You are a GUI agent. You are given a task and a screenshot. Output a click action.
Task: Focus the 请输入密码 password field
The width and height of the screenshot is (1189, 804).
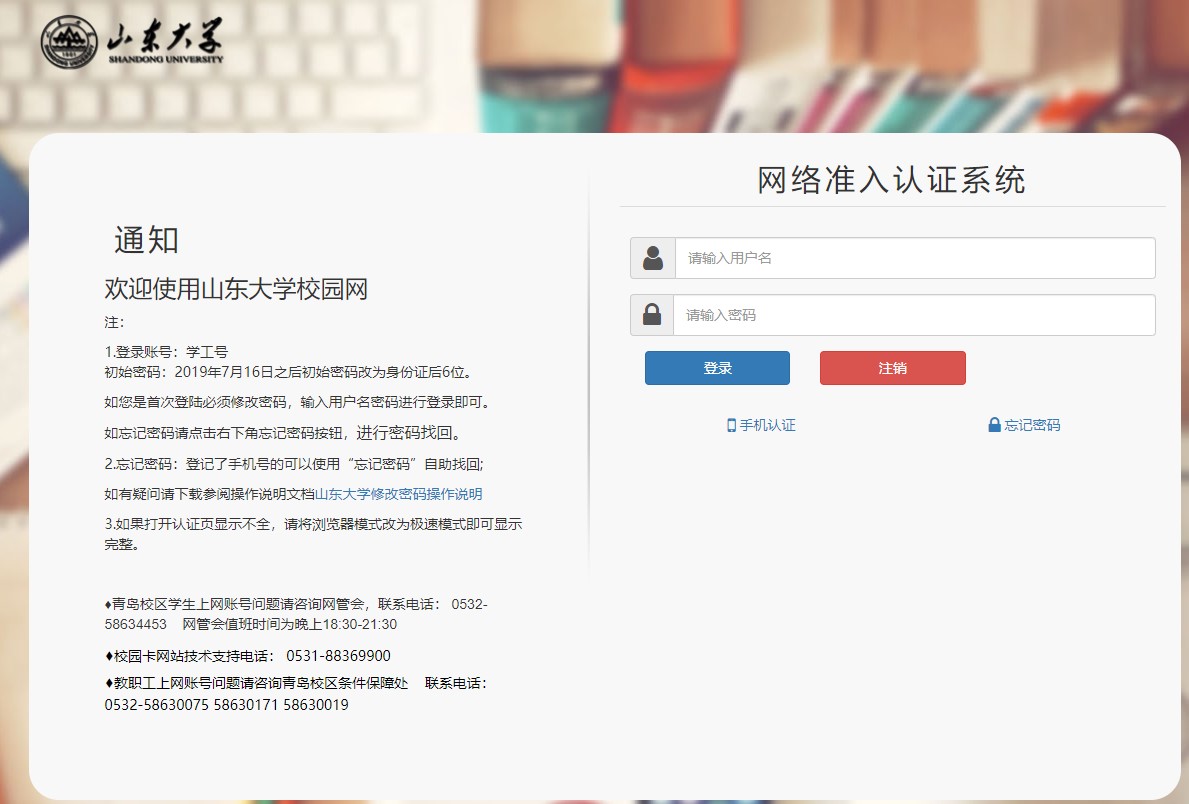(914, 315)
